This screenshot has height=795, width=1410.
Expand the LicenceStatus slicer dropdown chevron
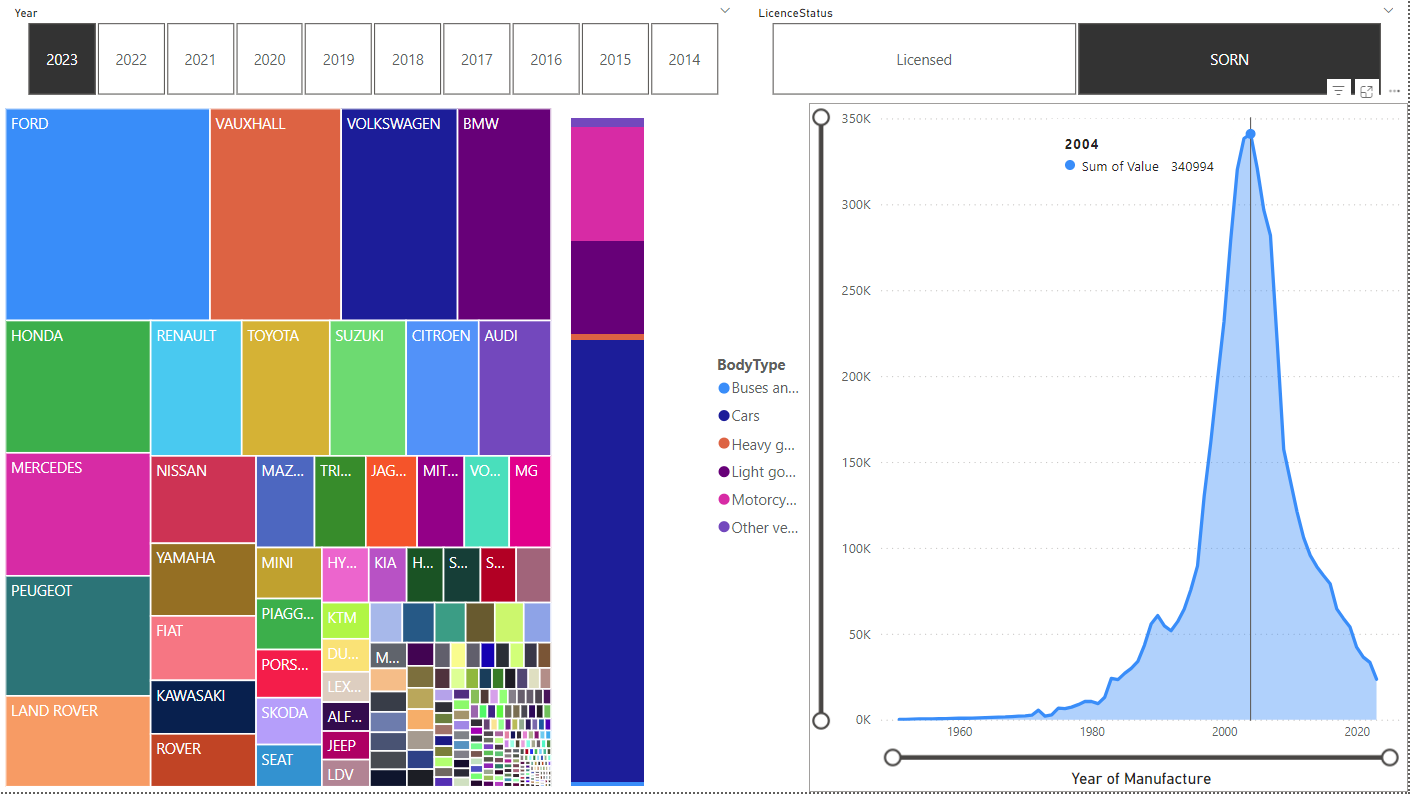pyautogui.click(x=1388, y=10)
